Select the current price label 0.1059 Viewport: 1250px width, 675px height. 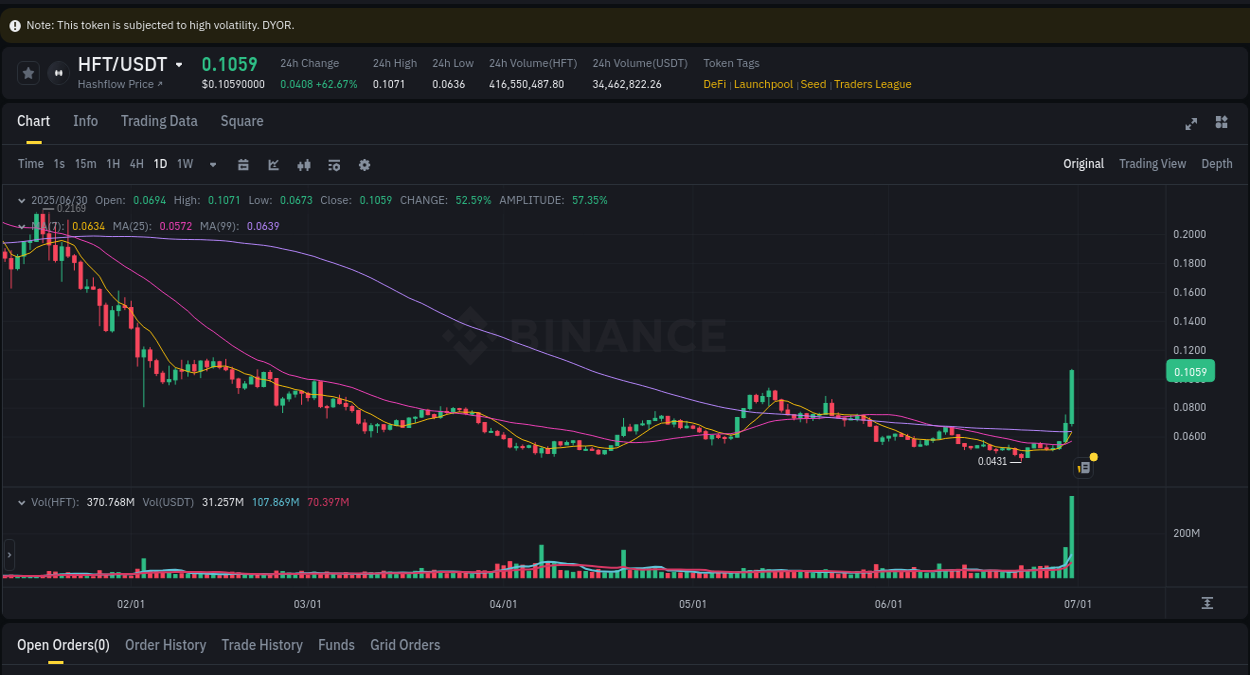point(1190,370)
